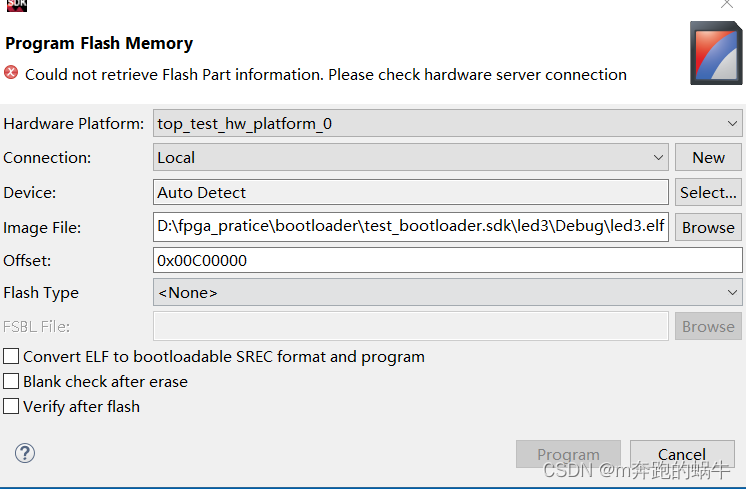Click the Device Auto Detect field
The image size is (746, 489).
tap(411, 192)
